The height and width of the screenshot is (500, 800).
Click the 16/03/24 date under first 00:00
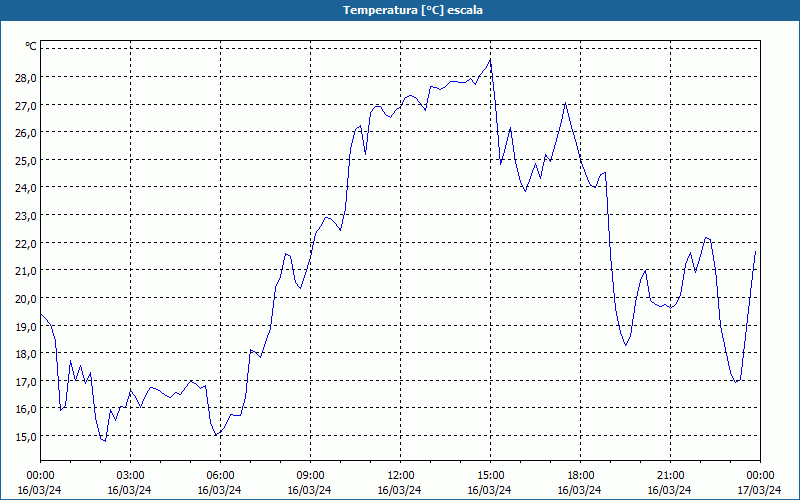[x=39, y=490]
